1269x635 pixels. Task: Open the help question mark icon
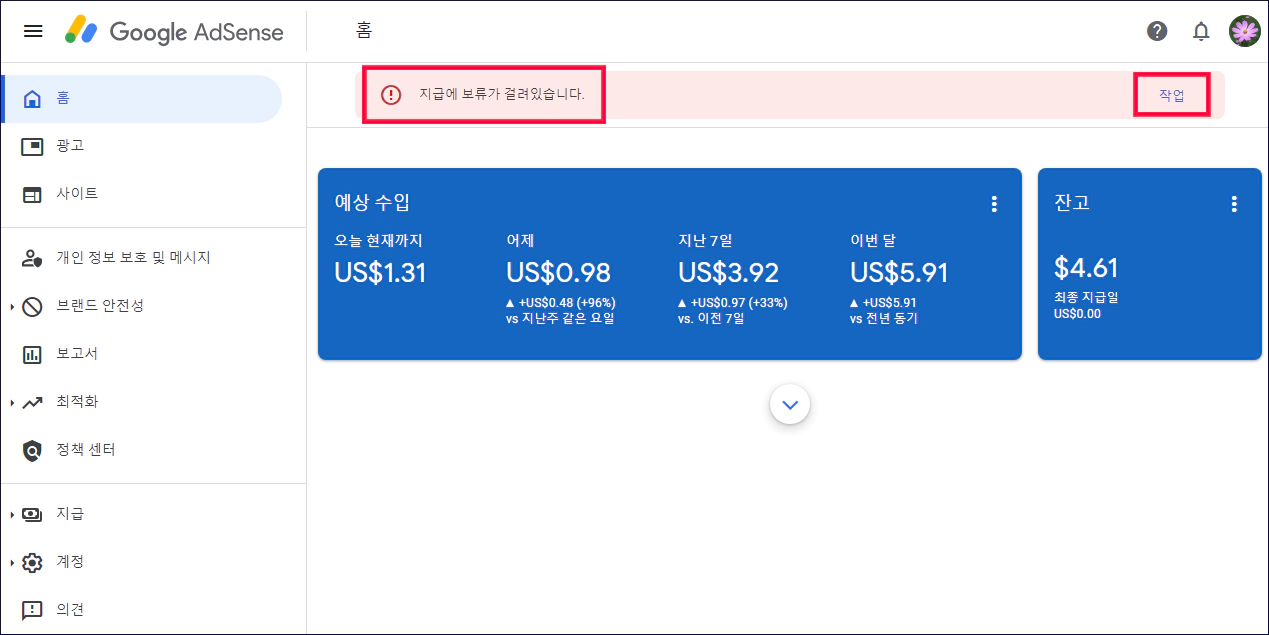pyautogui.click(x=1157, y=31)
